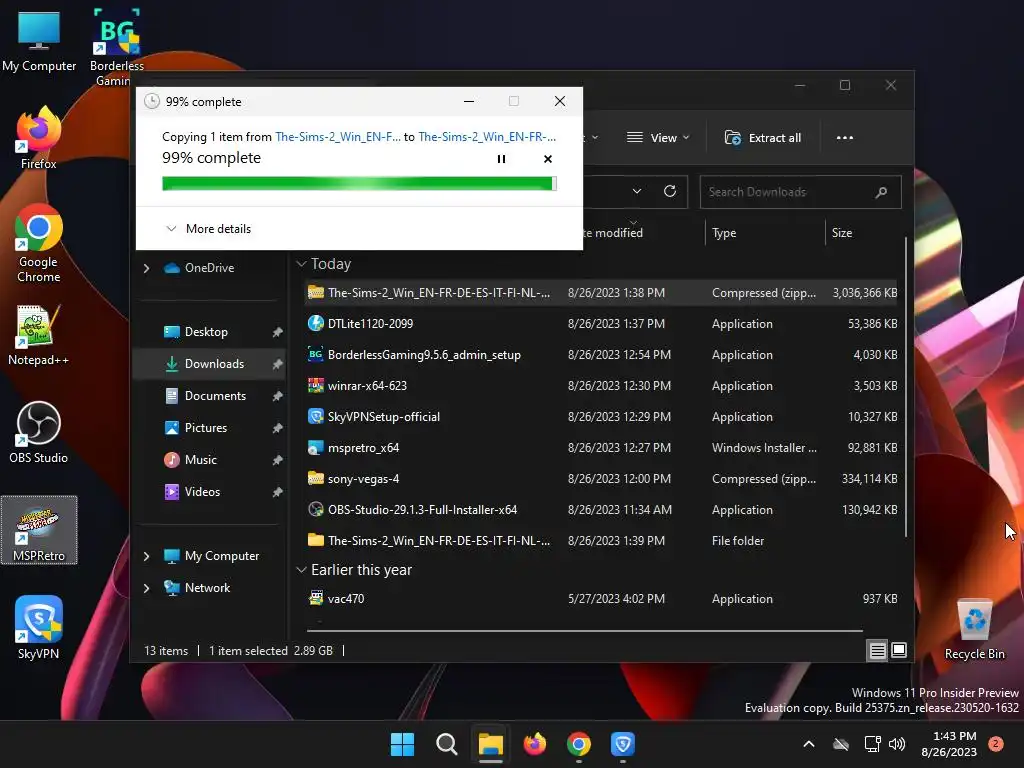Select SkyVPNSetup-official file
The height and width of the screenshot is (768, 1024).
tap(602, 417)
